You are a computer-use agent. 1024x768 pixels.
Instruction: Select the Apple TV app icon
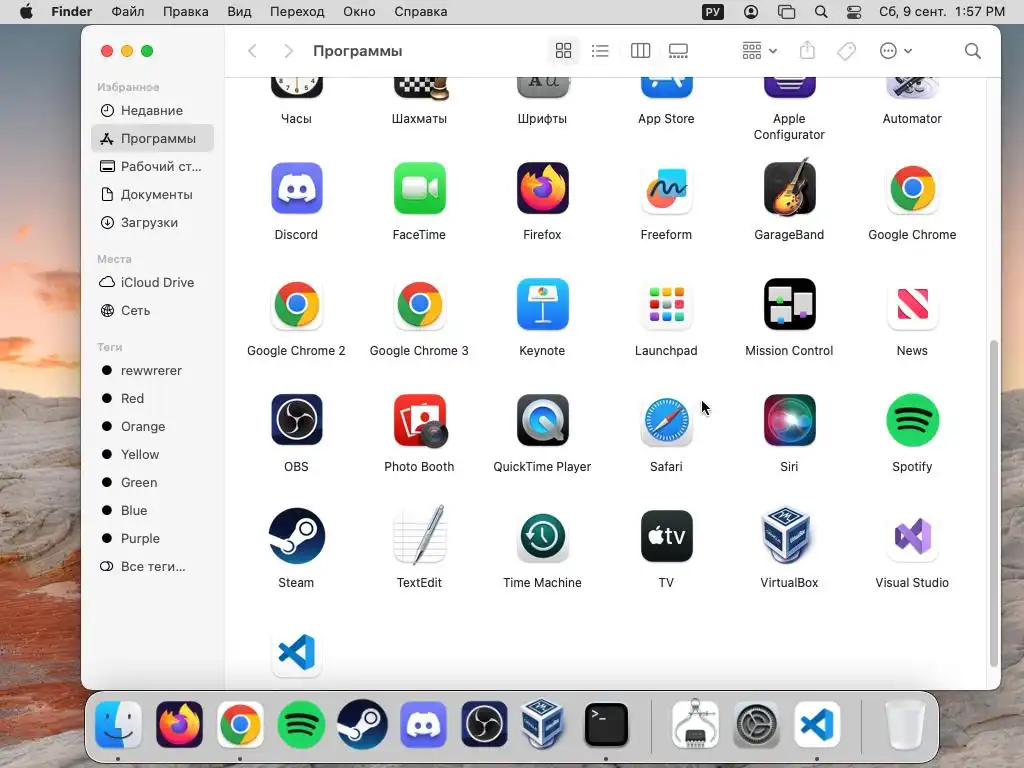click(666, 536)
